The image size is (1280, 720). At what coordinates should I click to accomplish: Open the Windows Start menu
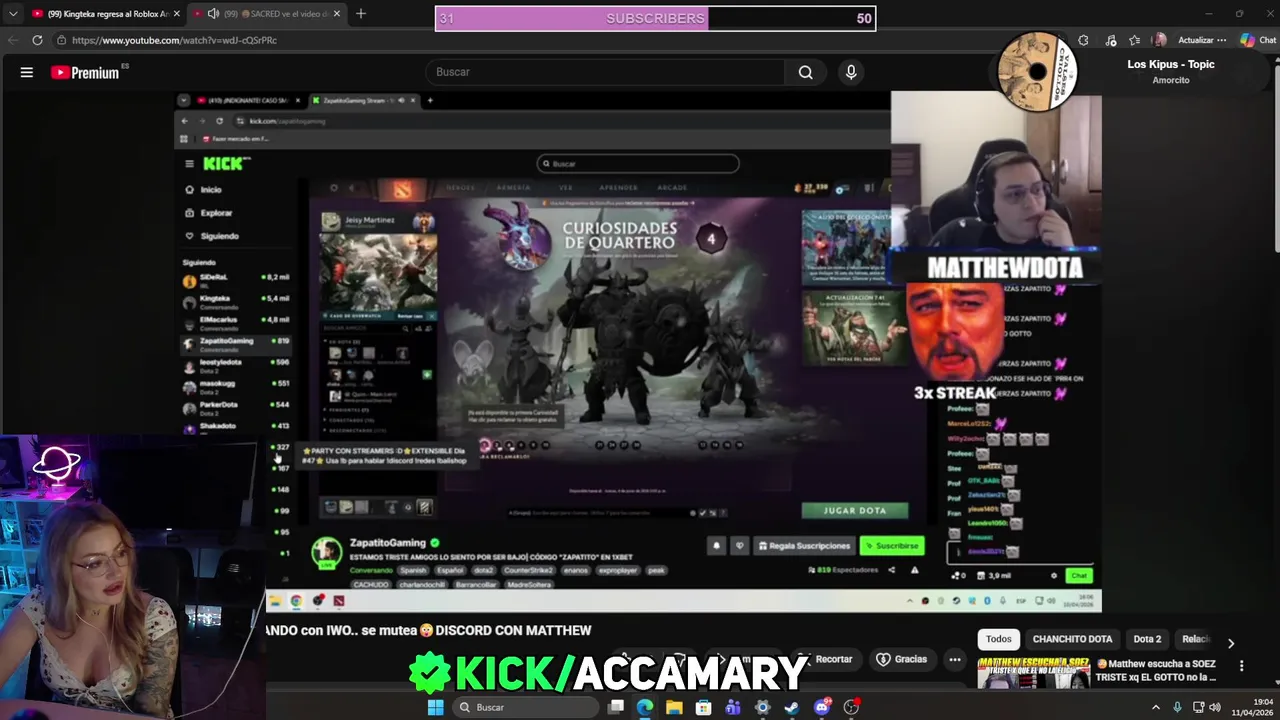(x=435, y=707)
